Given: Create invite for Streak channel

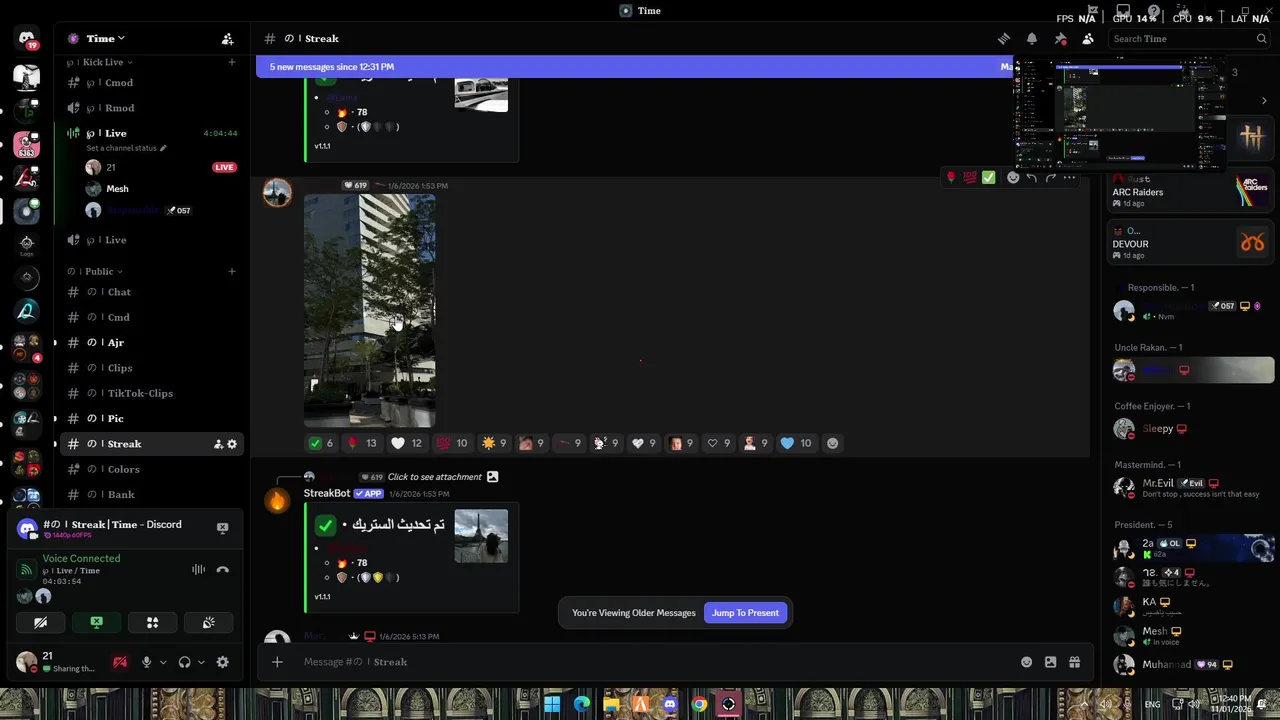Looking at the screenshot, I should click(x=218, y=444).
